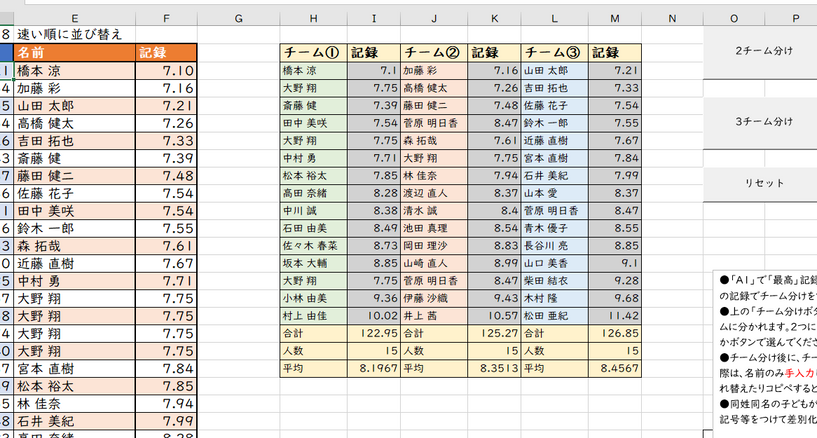Viewport: 817px width, 438px height.
Task: Select the チーム① header cell
Action: coord(312,53)
